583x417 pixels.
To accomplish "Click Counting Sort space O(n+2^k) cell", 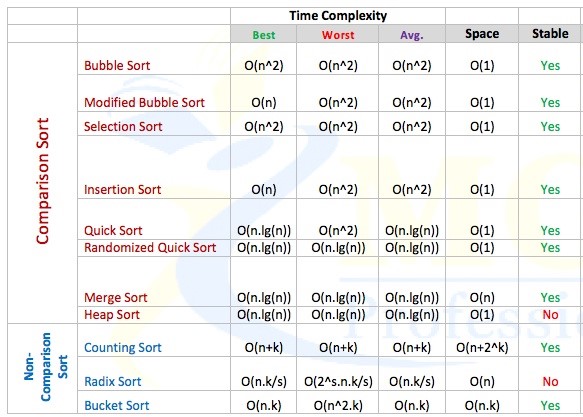I will click(x=482, y=340).
